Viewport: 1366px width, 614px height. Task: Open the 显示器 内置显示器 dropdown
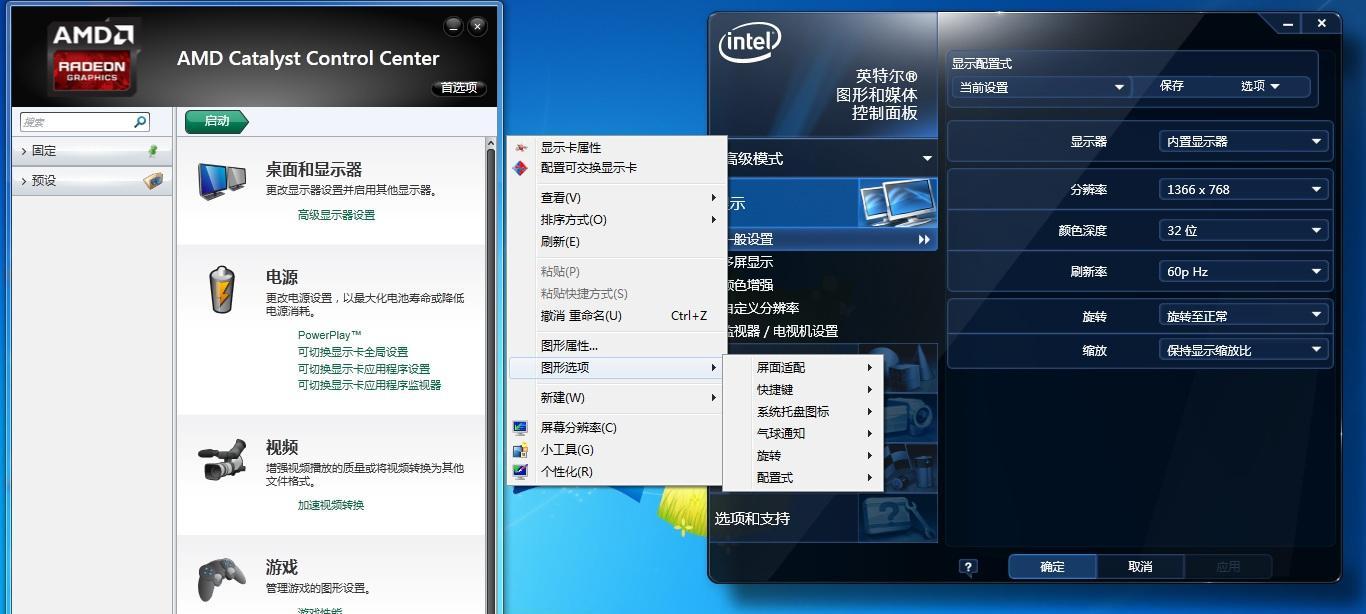(1243, 142)
